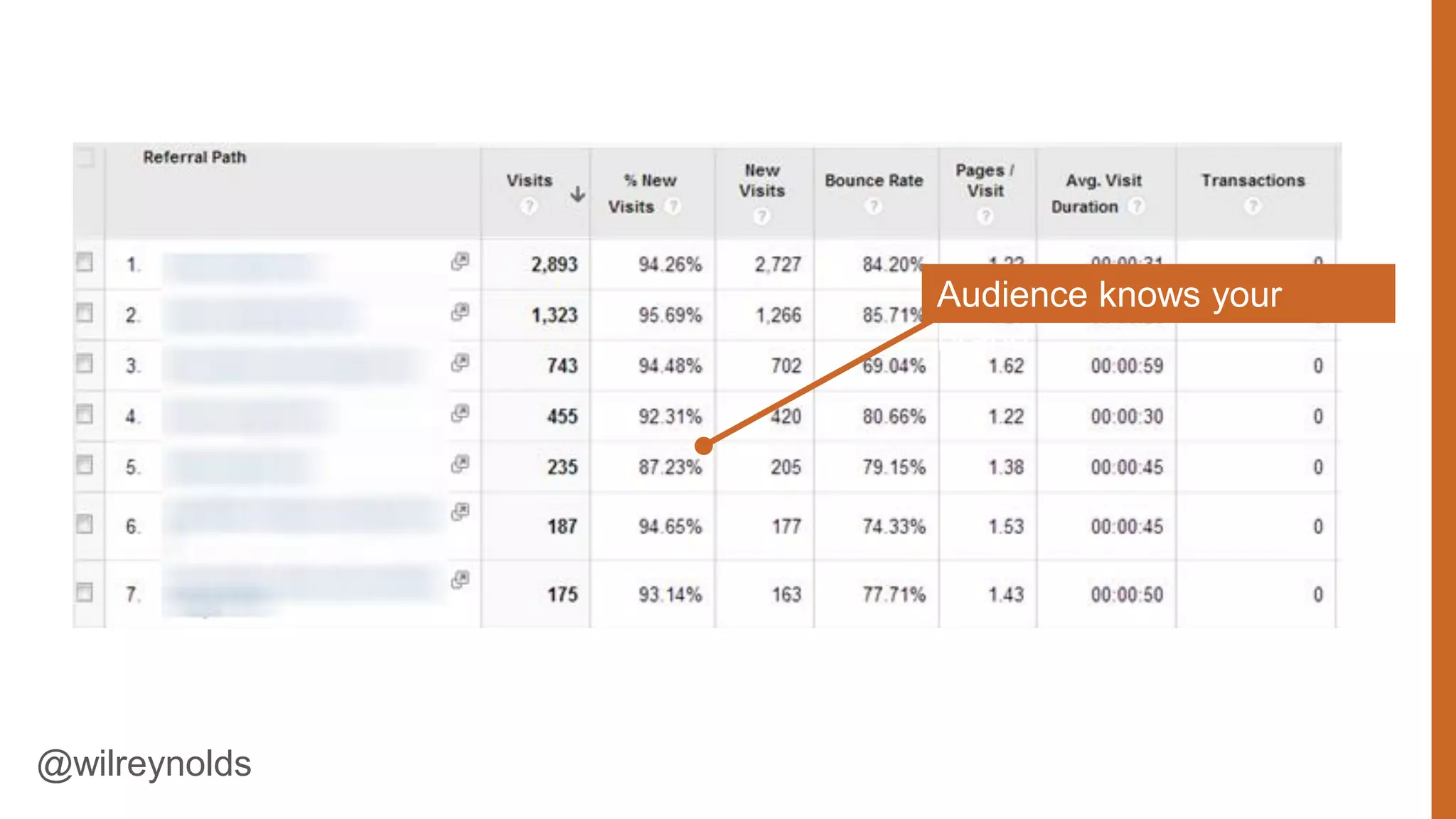This screenshot has width=1456, height=819.
Task: Sort by New Visits column header
Action: (761, 181)
